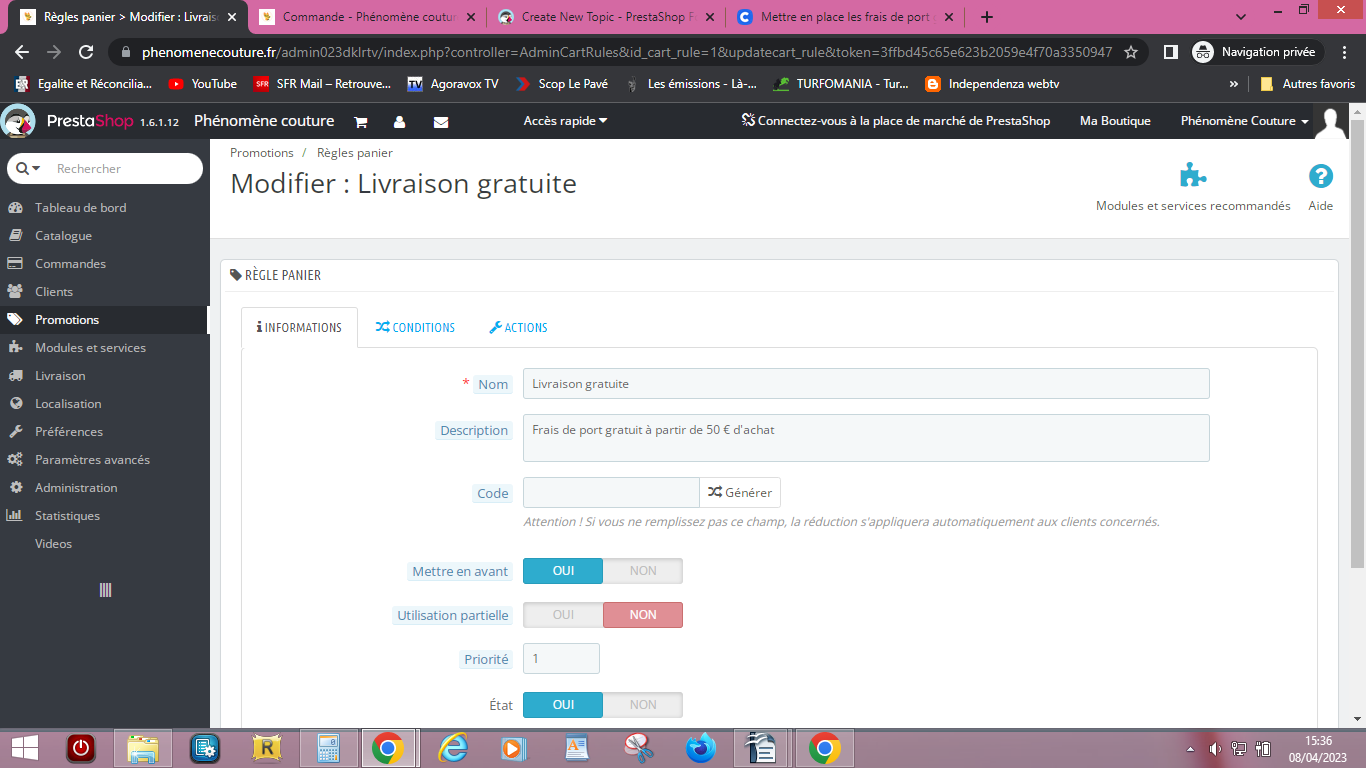Show hidden system tray icons

1190,749
